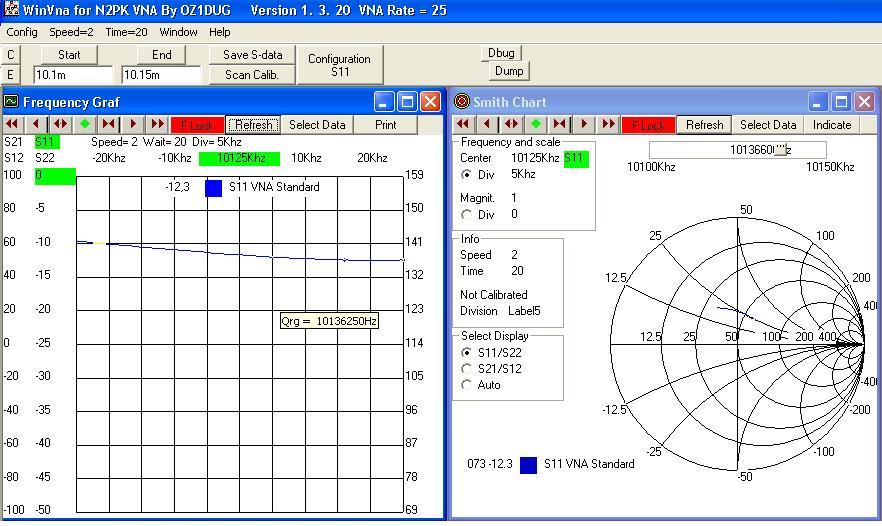Viewport: 882px width, 526px height.
Task: Click single-left arrow in Smith Chart toolbar
Action: pos(487,124)
